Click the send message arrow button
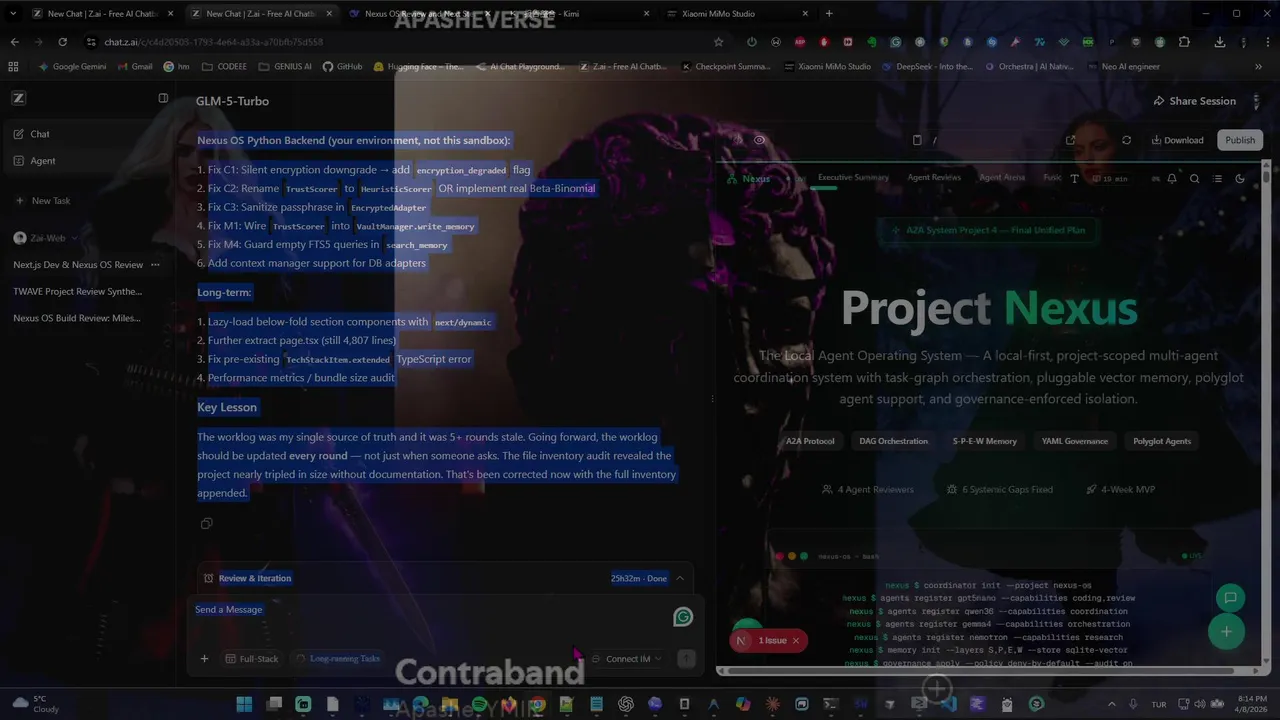Image resolution: width=1280 pixels, height=720 pixels. 686,659
